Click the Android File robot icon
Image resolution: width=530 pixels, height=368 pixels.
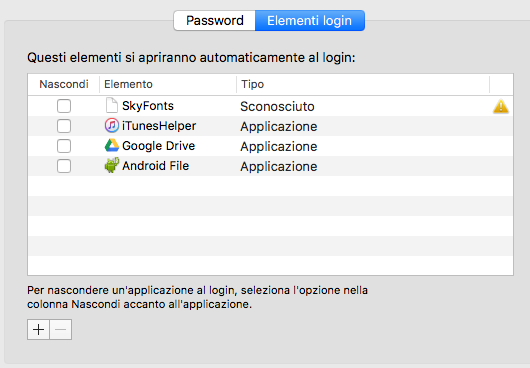coord(112,165)
